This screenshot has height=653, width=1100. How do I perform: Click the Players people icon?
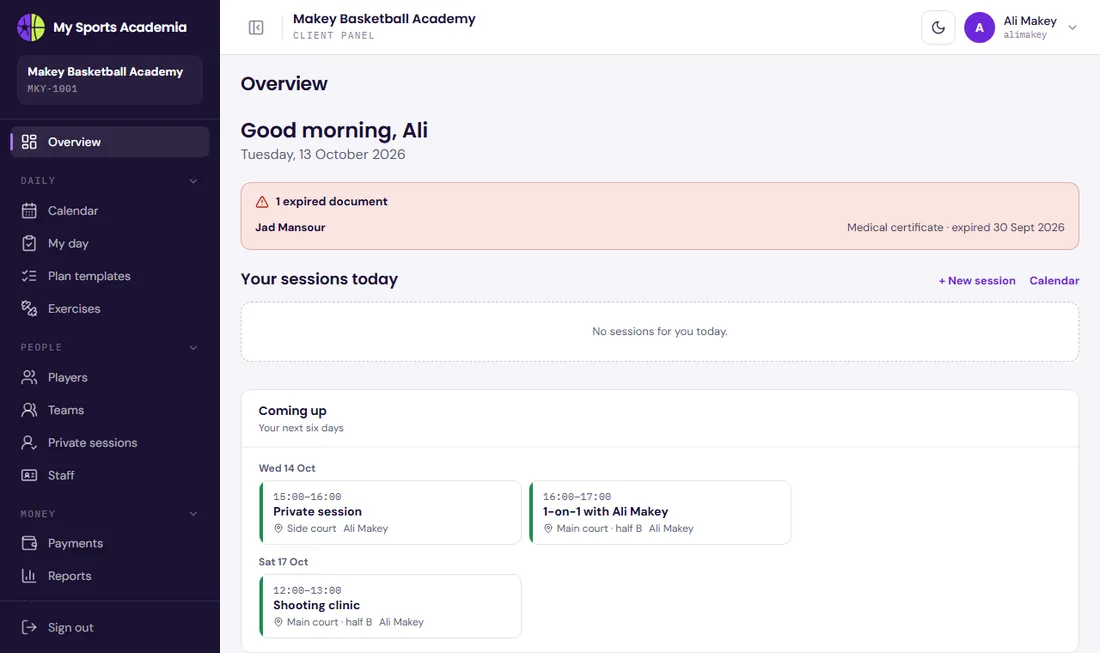[x=29, y=377]
